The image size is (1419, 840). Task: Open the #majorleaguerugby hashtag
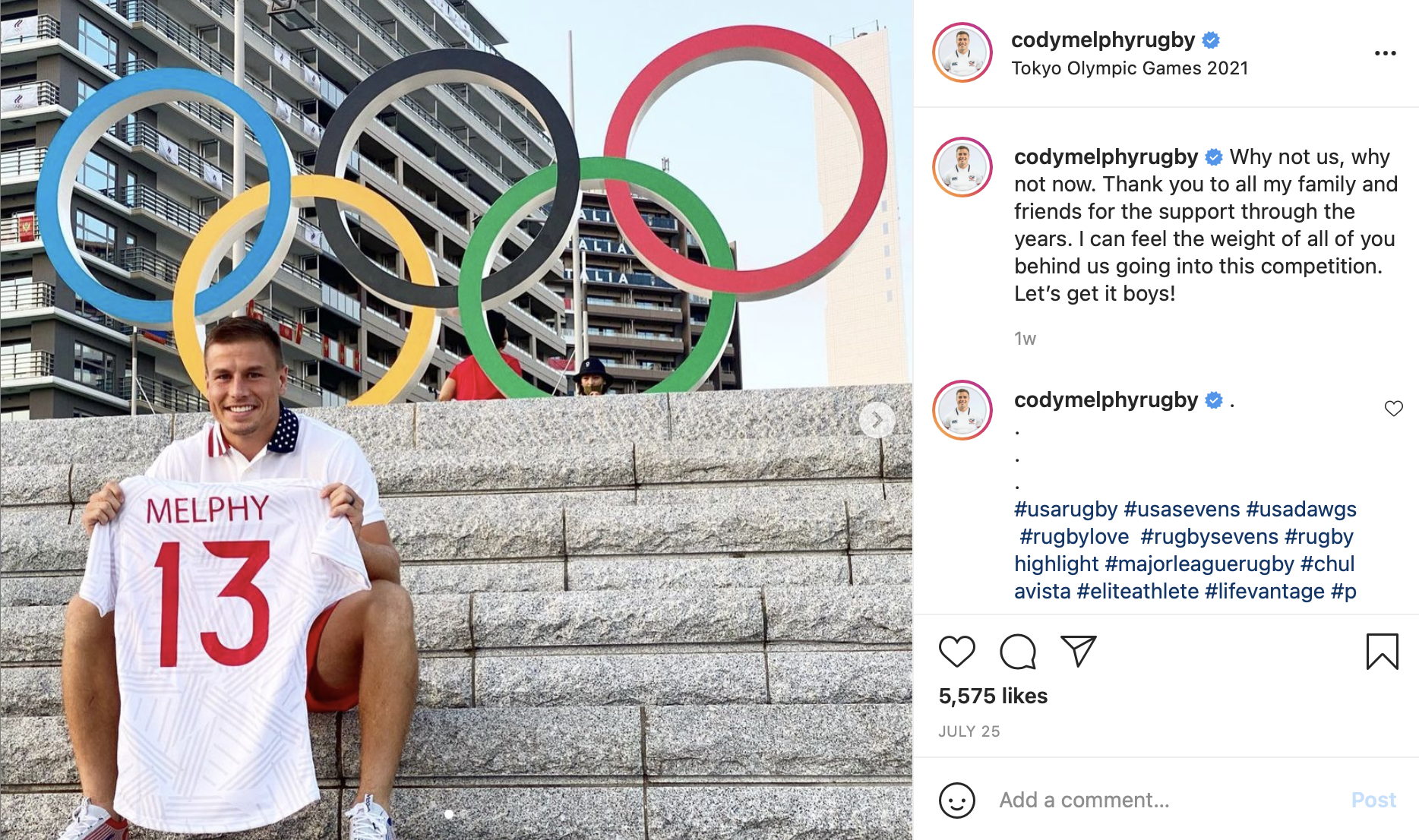(x=1199, y=564)
